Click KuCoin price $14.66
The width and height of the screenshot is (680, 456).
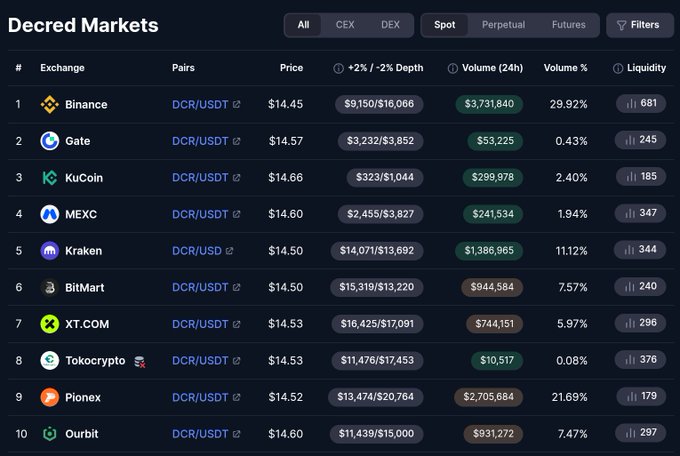(285, 177)
